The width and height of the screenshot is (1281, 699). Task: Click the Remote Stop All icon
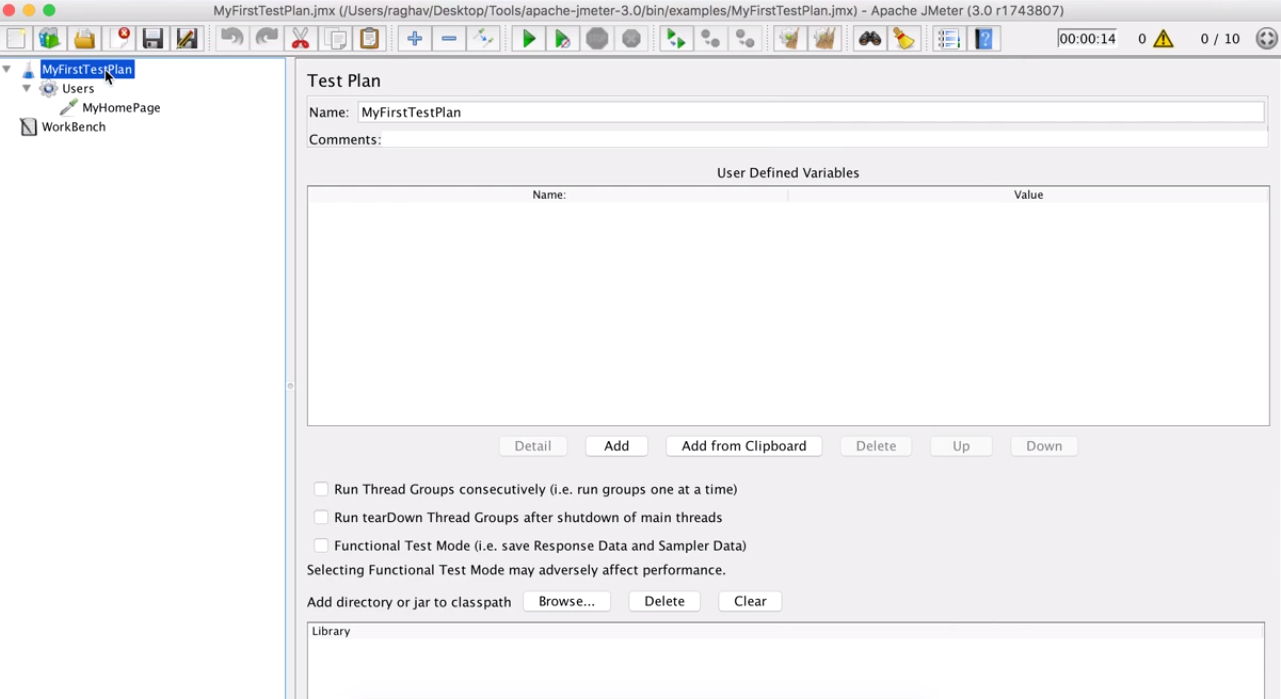point(711,39)
